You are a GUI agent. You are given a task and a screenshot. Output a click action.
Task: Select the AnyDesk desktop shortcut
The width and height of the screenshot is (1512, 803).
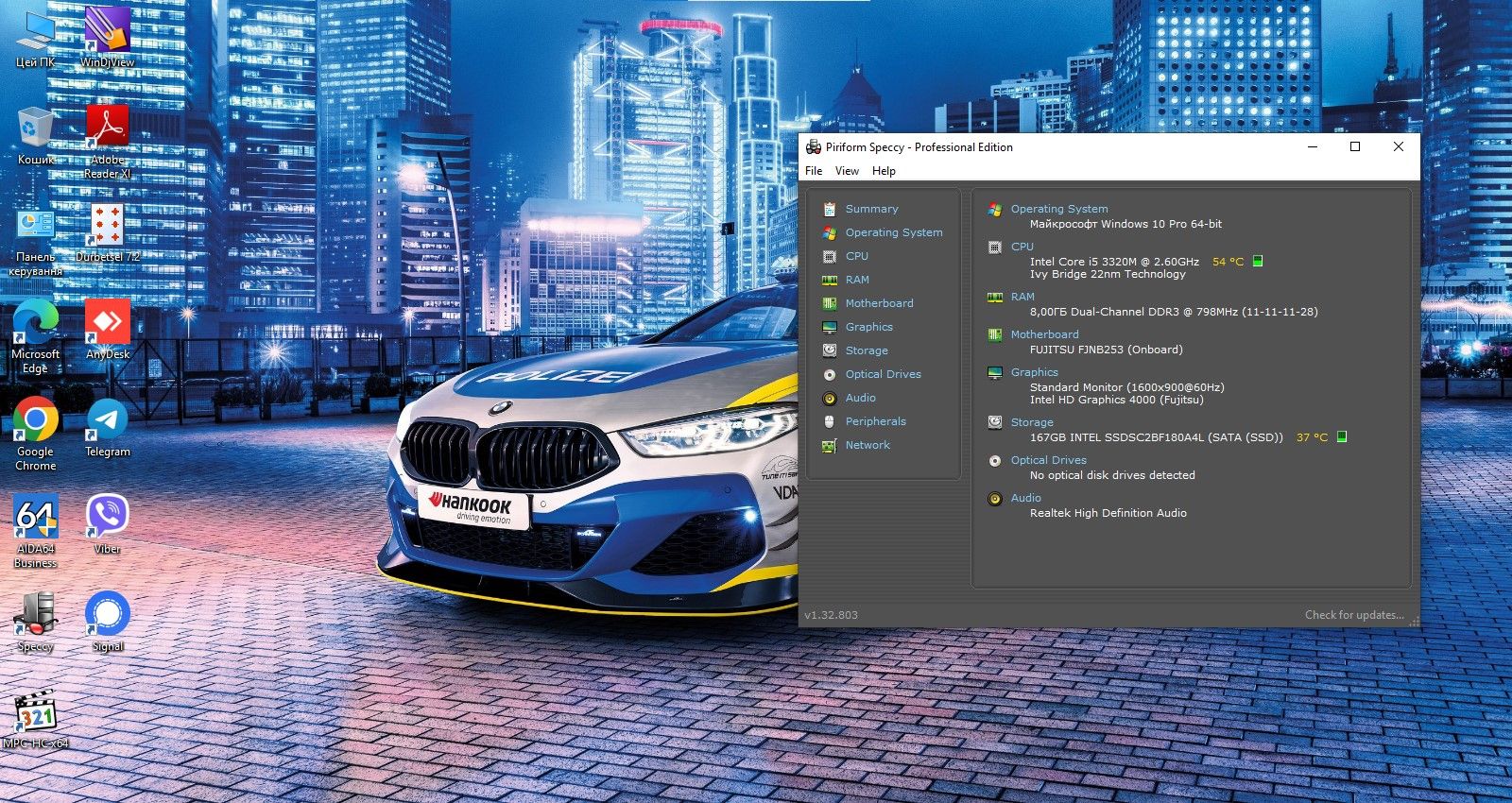coord(108,331)
